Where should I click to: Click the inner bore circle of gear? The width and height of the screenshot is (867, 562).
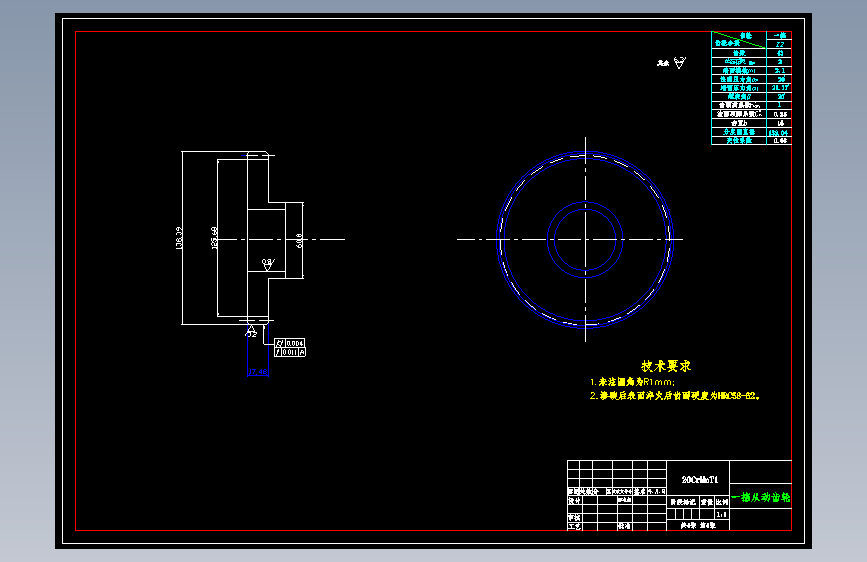coord(585,240)
